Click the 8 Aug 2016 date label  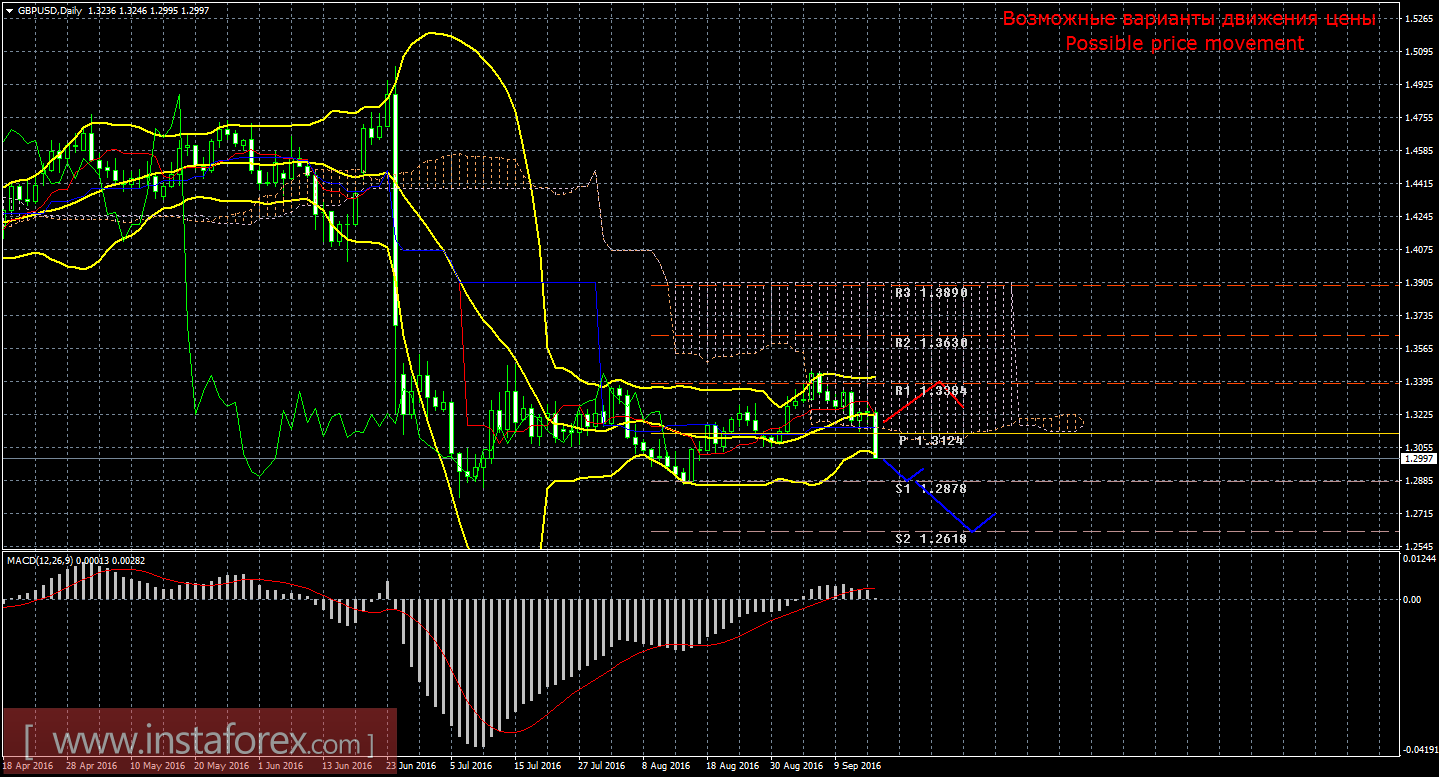(x=666, y=766)
